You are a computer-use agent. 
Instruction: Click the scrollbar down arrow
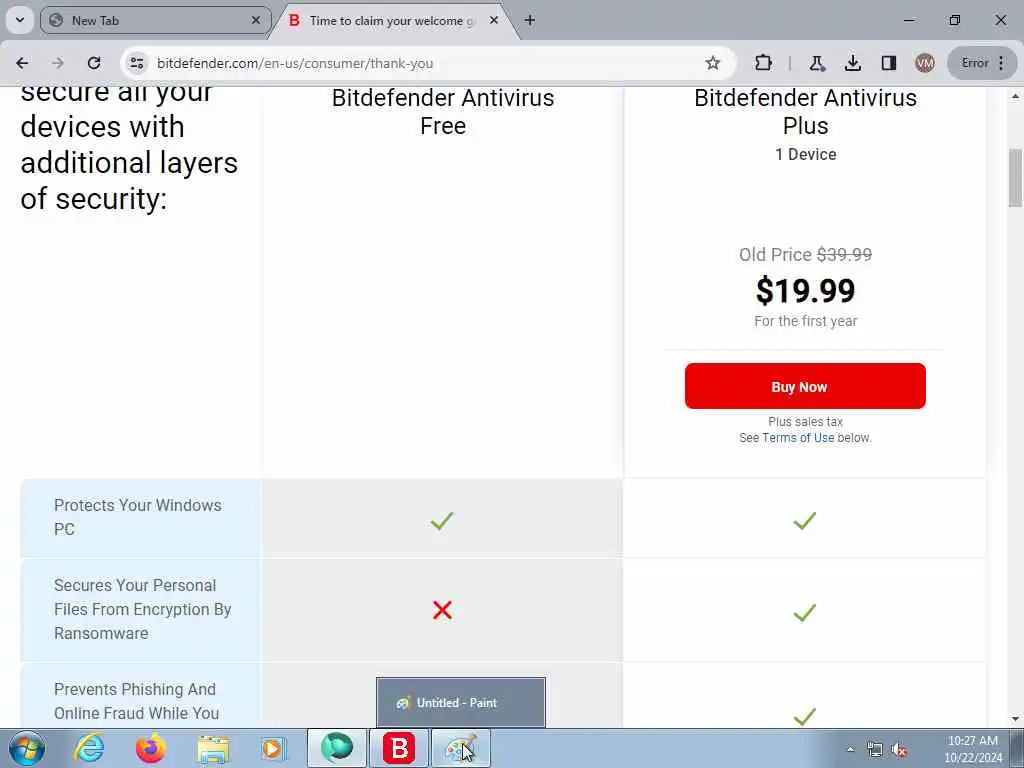pos(1015,718)
